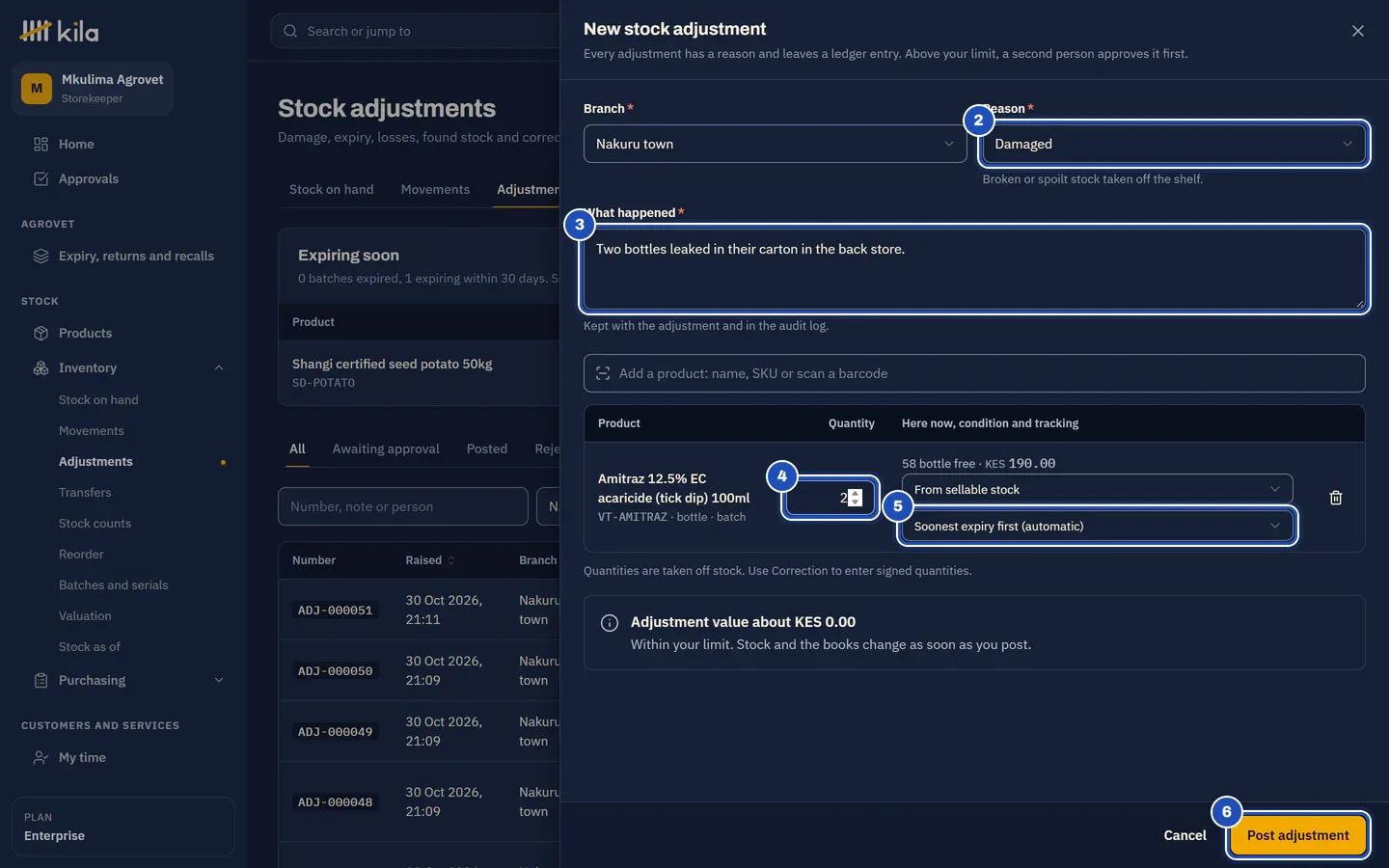Focus the Add a product search field

coord(974,373)
